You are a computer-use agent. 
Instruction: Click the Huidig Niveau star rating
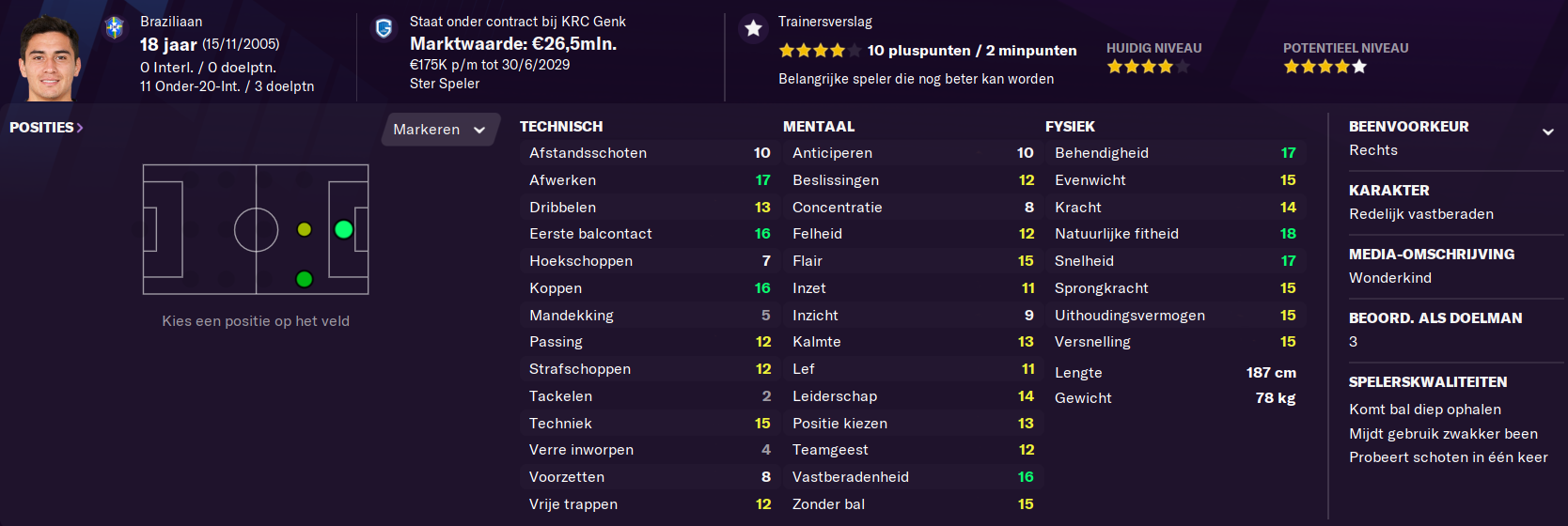point(1148,67)
